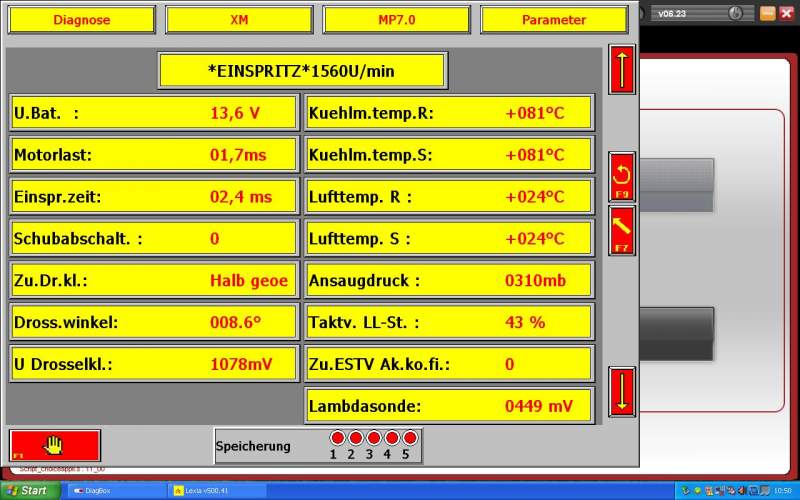Select storage slot 5 red indicator

click(410, 438)
